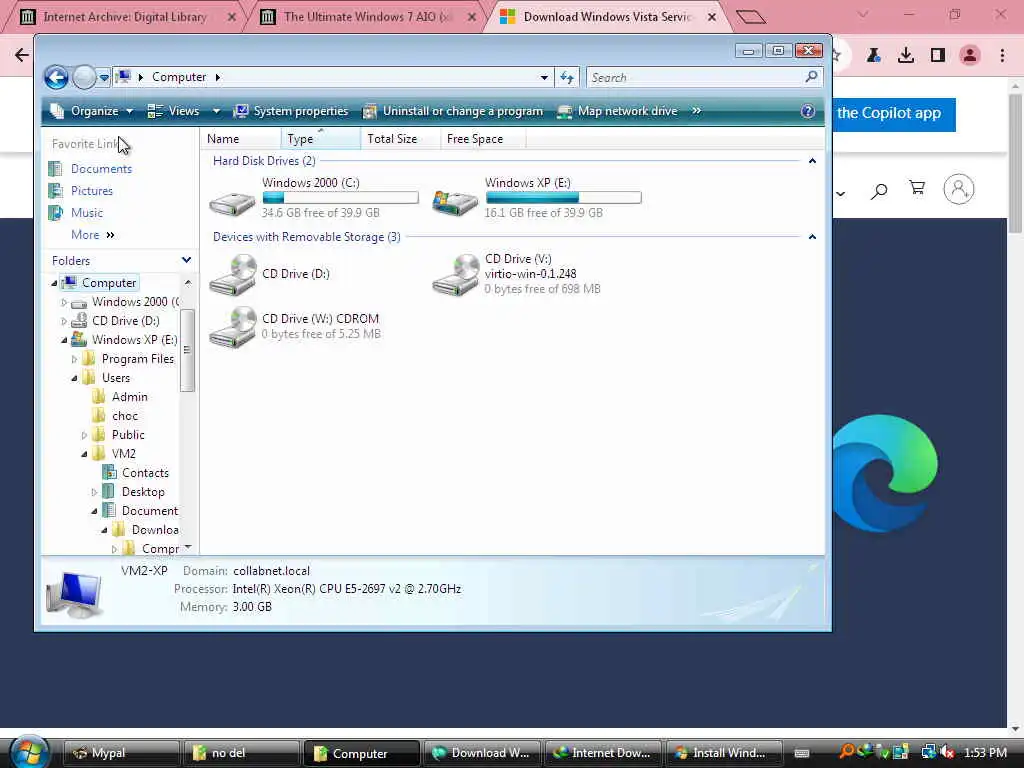The image size is (1024, 768).
Task: Open the Organize menu
Action: coord(92,111)
